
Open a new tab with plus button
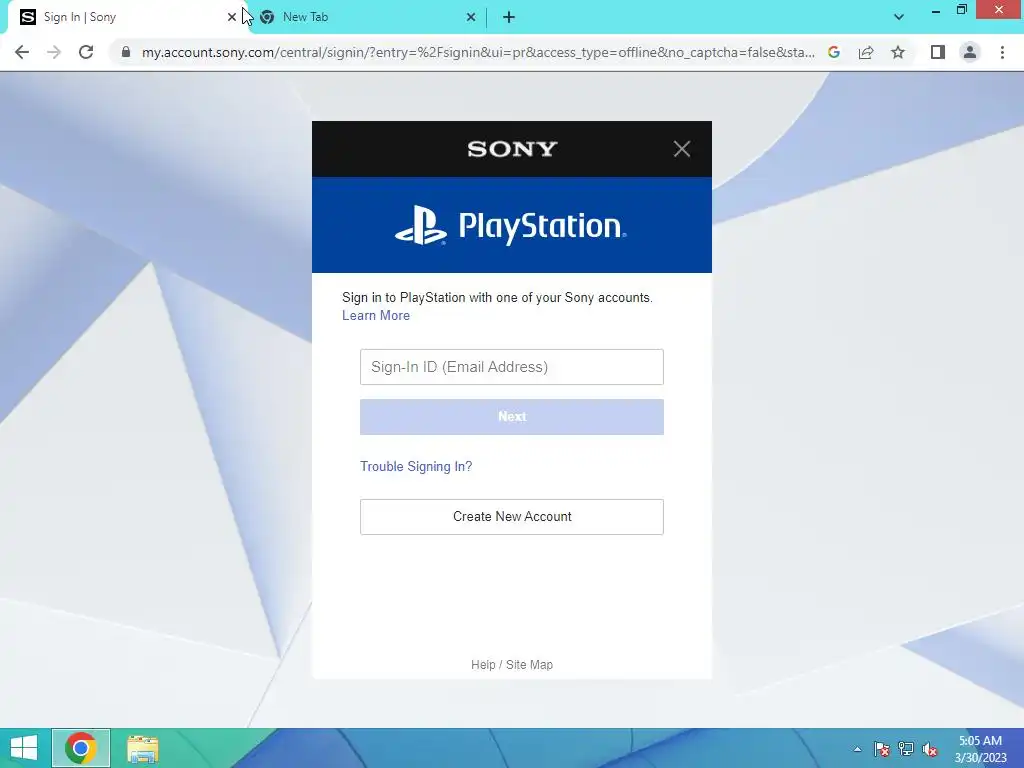click(x=509, y=18)
